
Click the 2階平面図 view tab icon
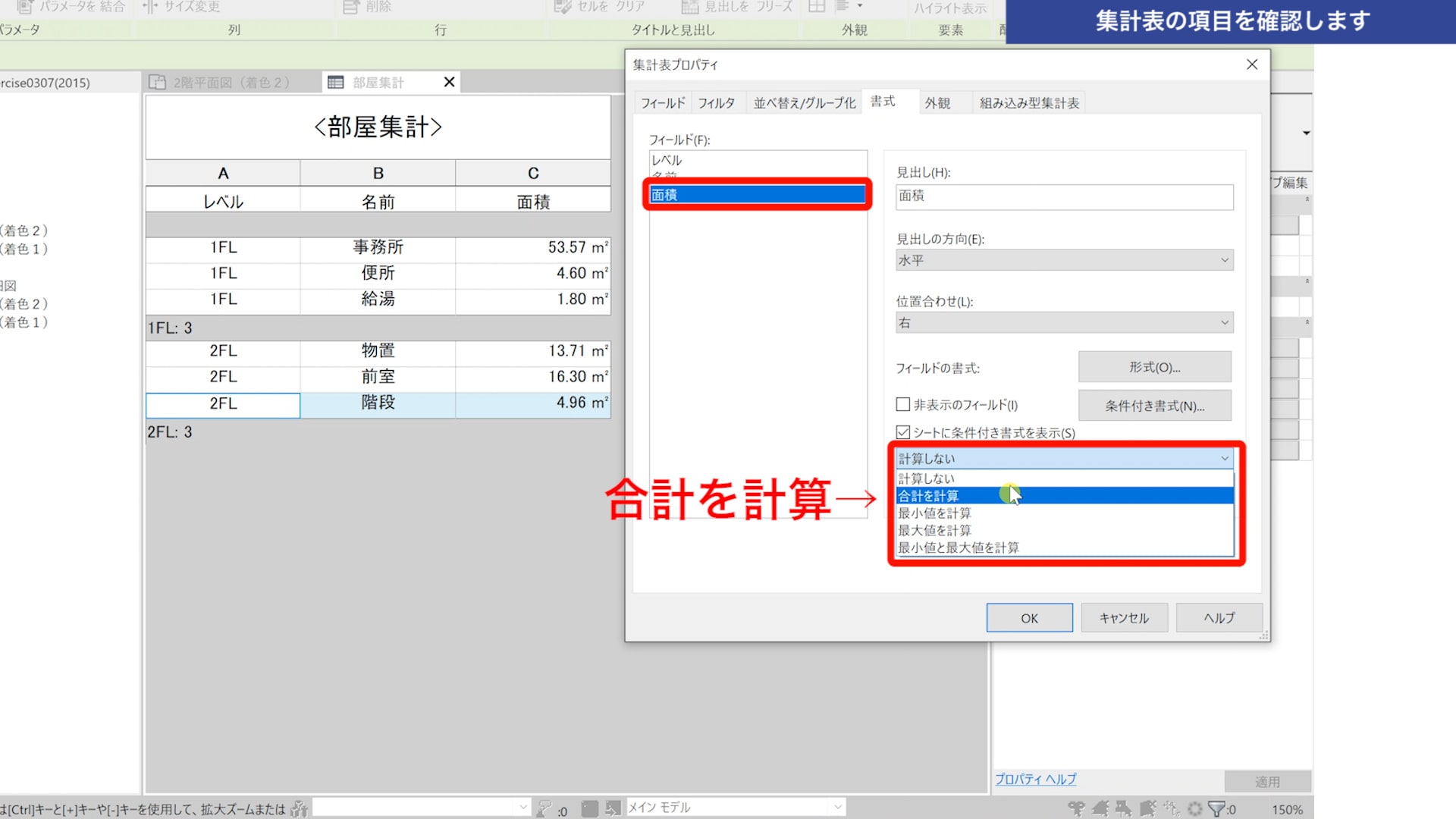pyautogui.click(x=157, y=82)
